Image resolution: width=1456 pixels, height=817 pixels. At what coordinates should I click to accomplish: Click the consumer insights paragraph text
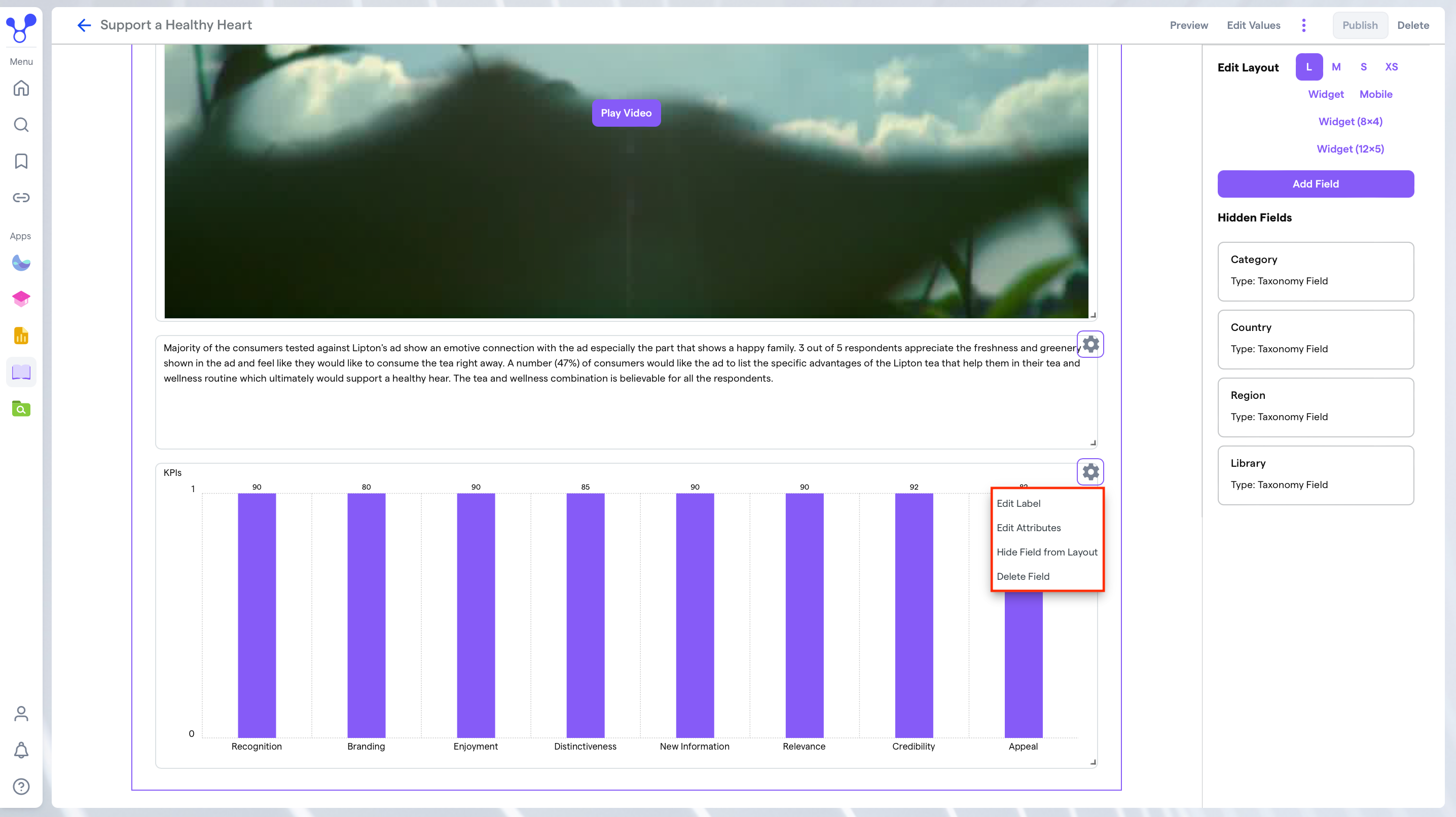(x=622, y=363)
